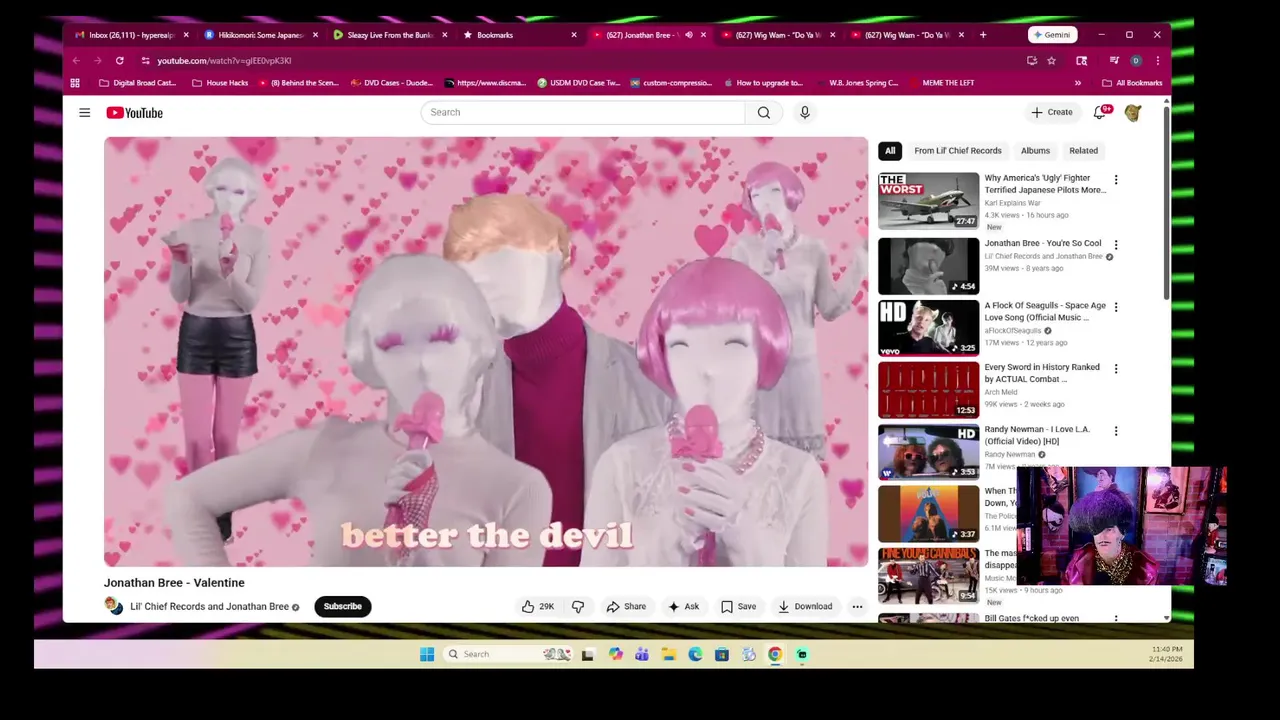Open Lil' Chief Records channel avatar
This screenshot has height=720, width=1280.
(x=113, y=606)
